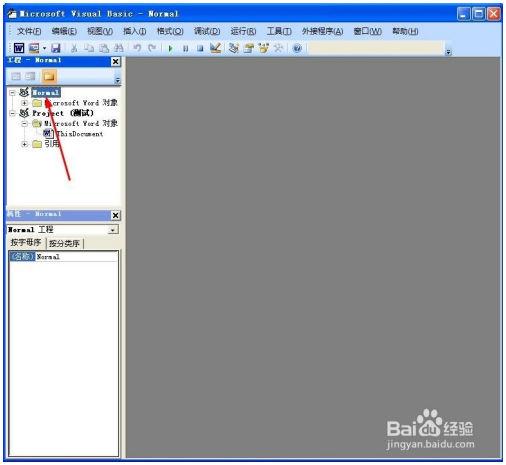Collapse the Project (测试) tree node
Screen dimensions: 506x465
tap(12, 113)
